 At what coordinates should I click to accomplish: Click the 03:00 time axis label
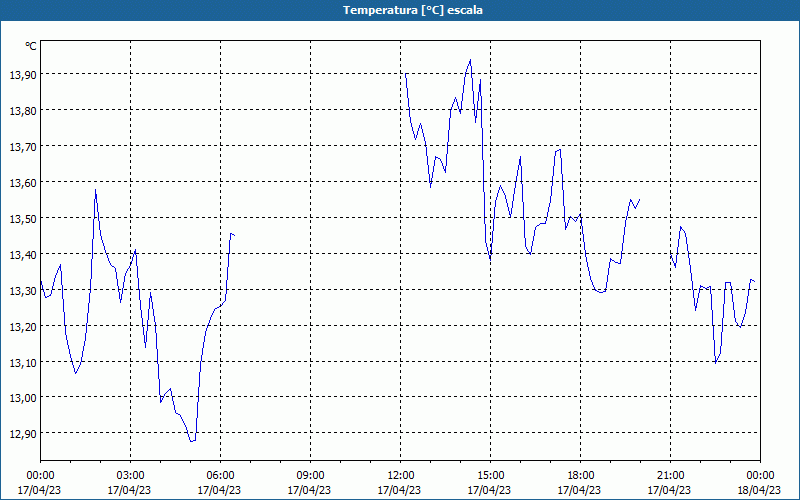coord(131,476)
